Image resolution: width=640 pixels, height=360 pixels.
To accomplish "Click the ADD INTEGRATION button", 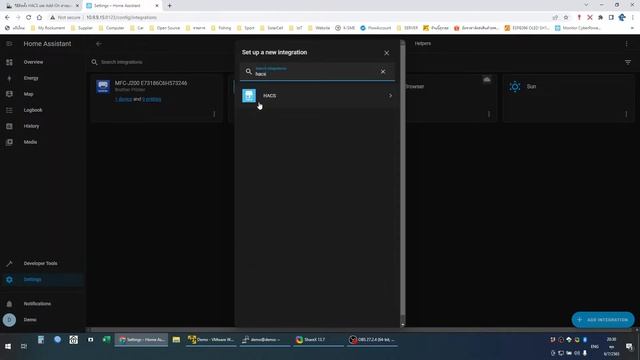I will (x=603, y=320).
